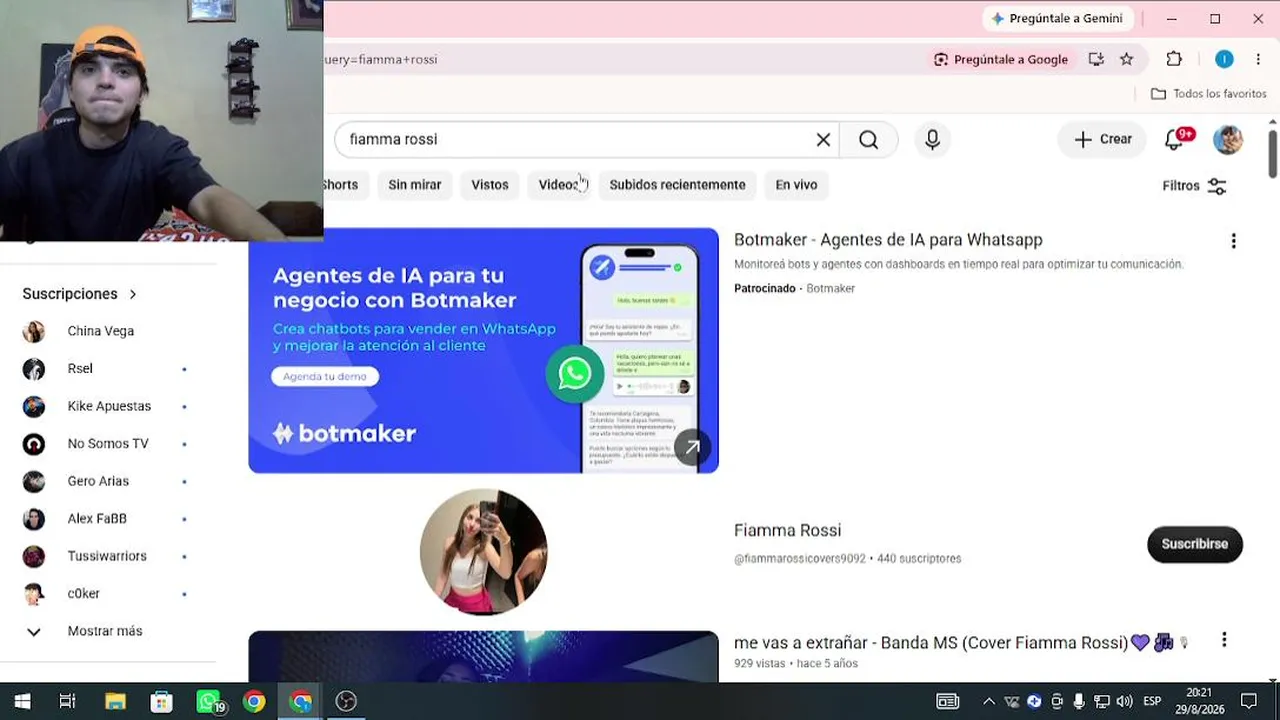1280x720 pixels.
Task: Open Chrome extensions puzzle icon
Action: (1174, 59)
